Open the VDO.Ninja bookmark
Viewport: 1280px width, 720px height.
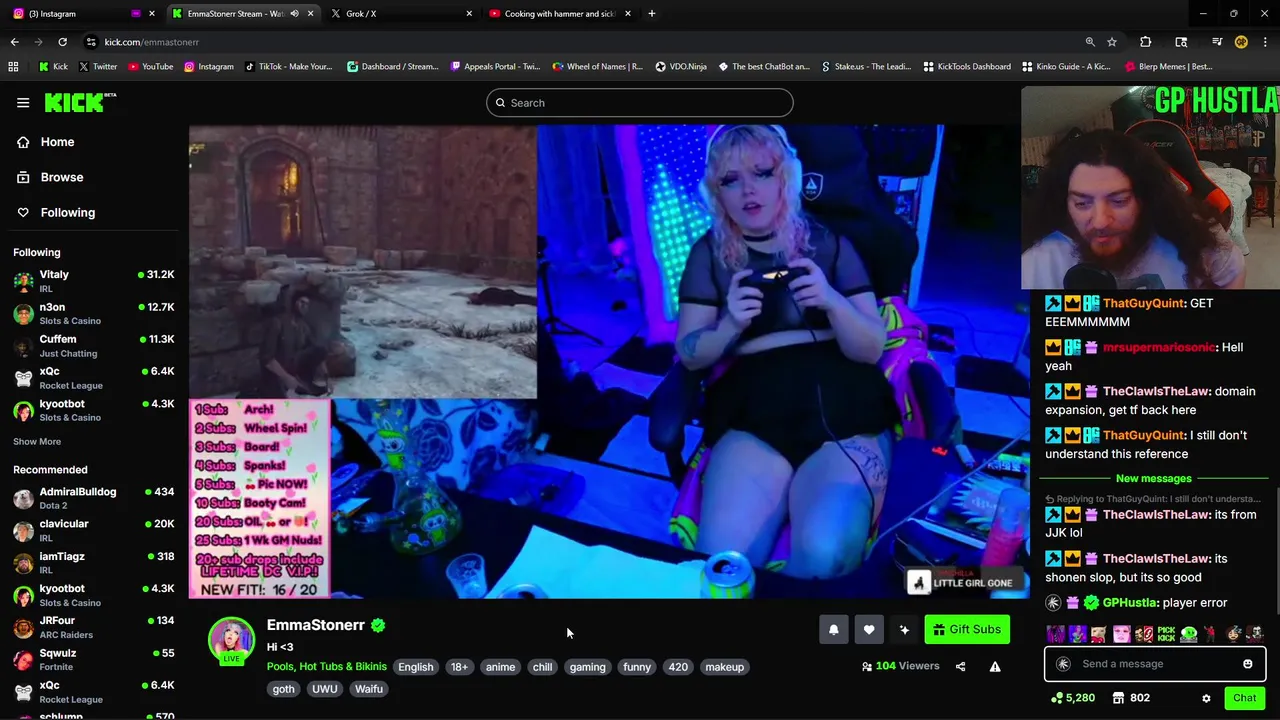click(x=681, y=67)
